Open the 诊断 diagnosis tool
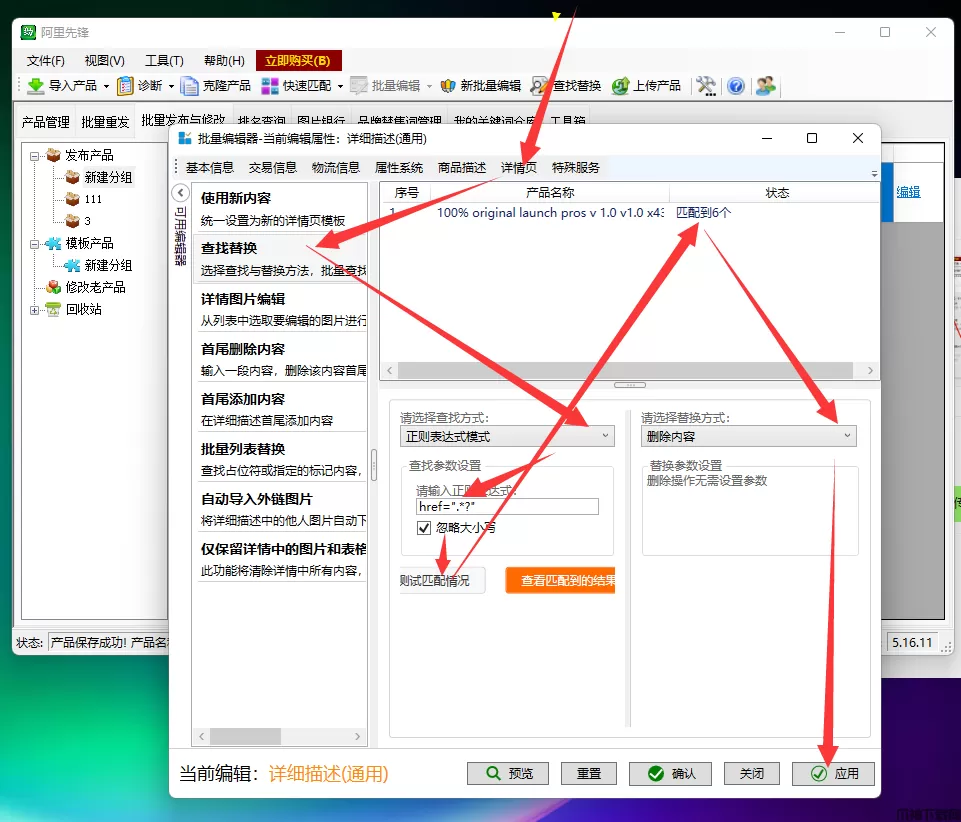The height and width of the screenshot is (822, 961). (126, 86)
